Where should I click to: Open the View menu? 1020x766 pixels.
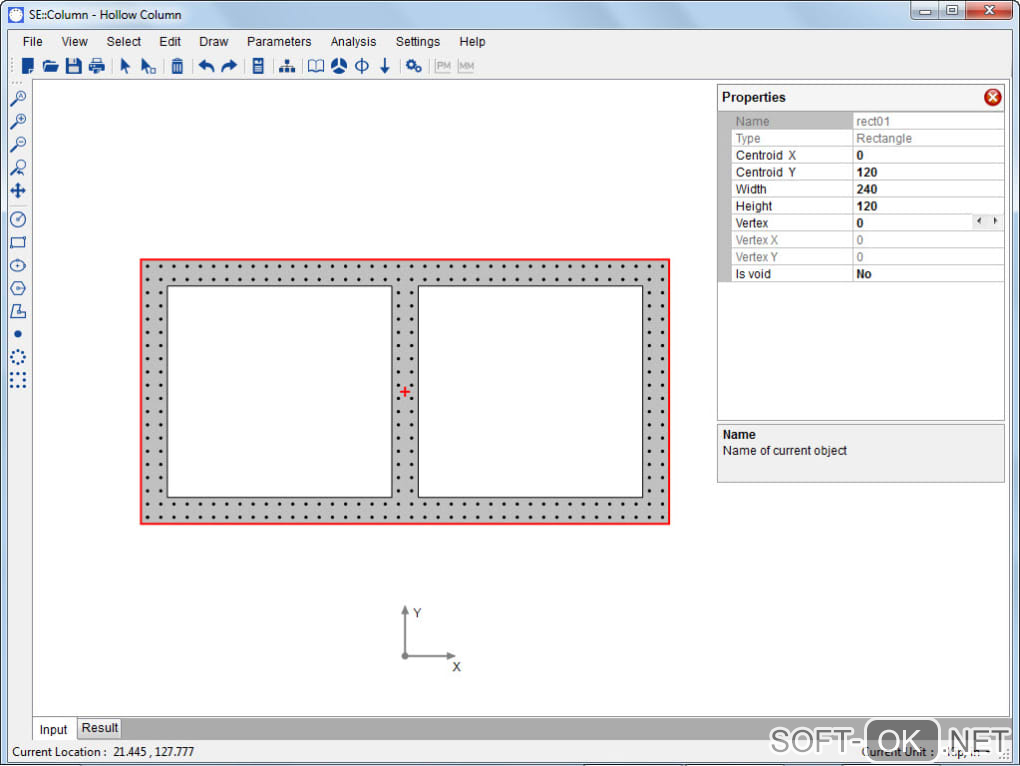pyautogui.click(x=74, y=42)
